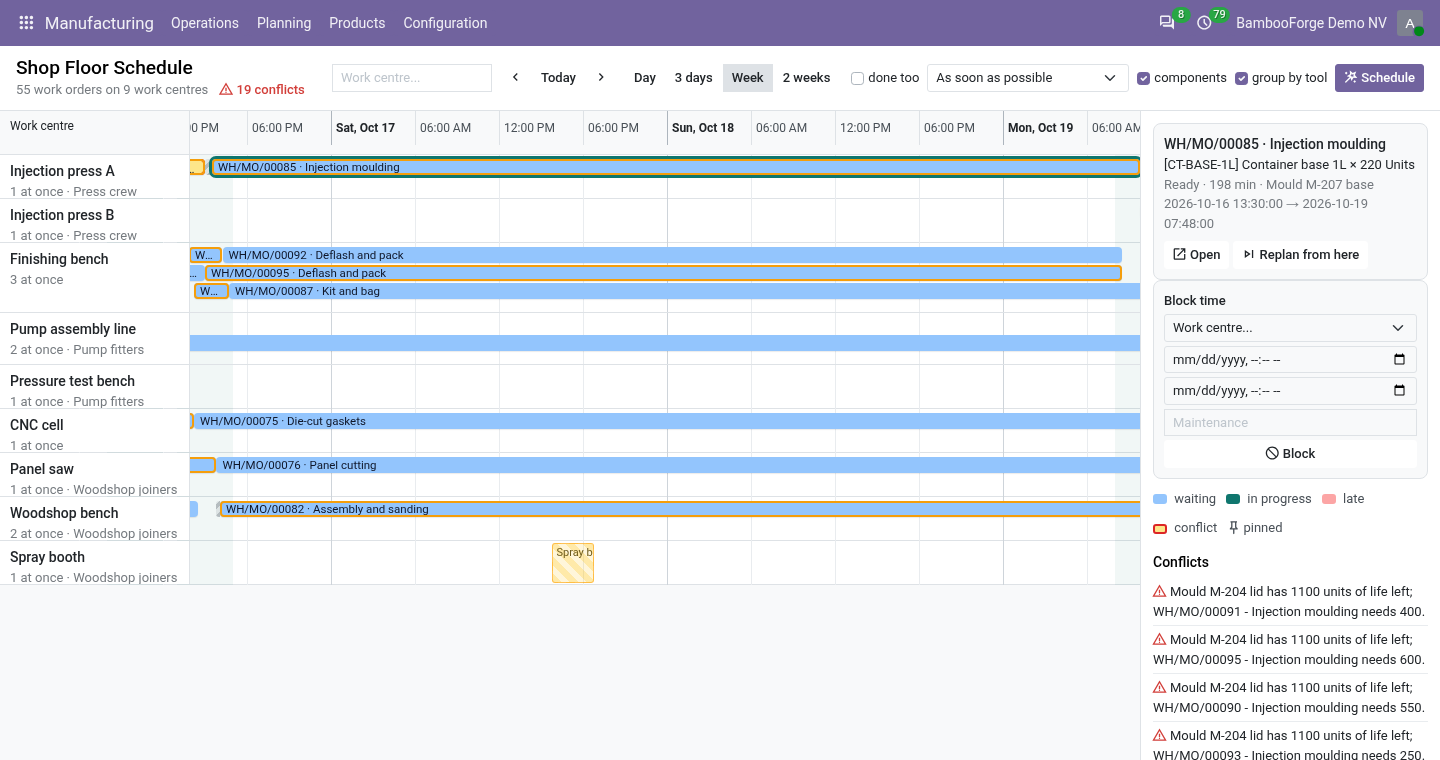Select WH/MO/00076 Panel cutting bar

pos(678,465)
